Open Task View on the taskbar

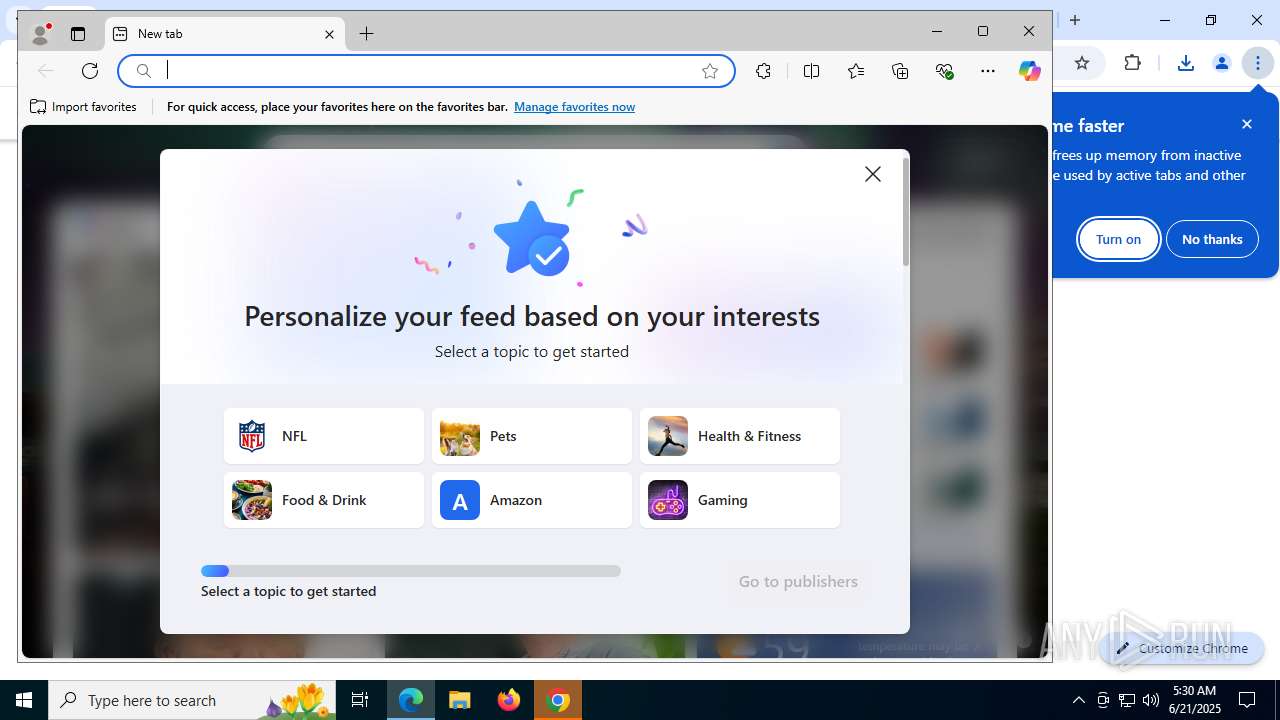coord(360,700)
